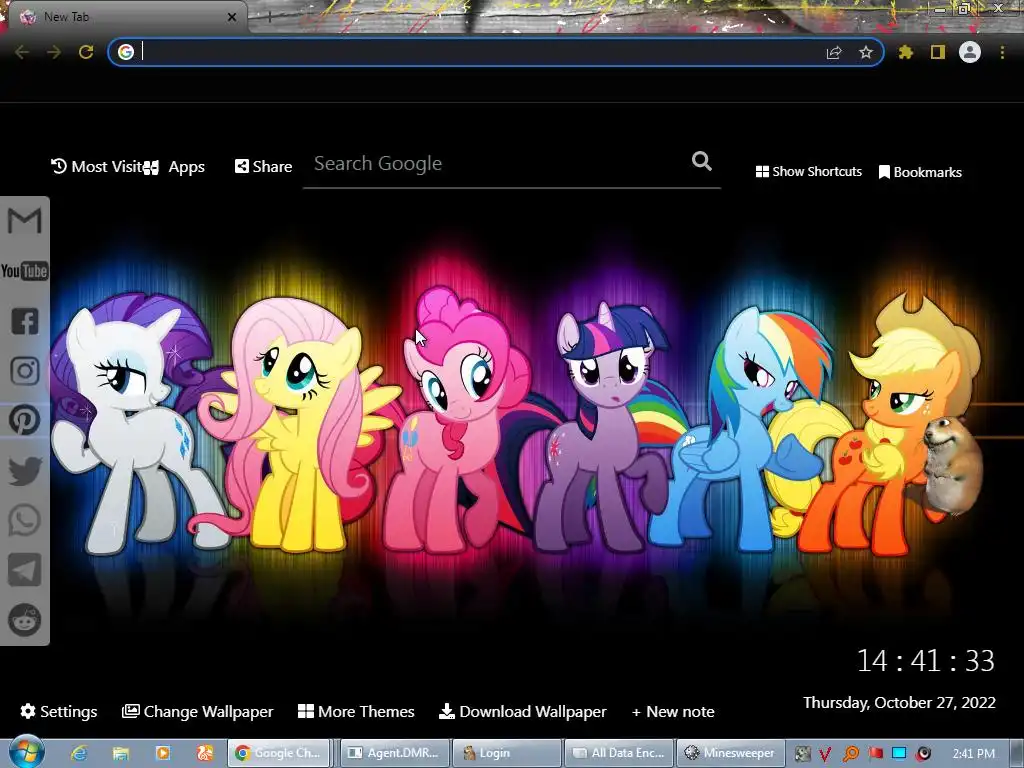Screen dimensions: 1024x768
Task: Select Google Chrome taskbar button
Action: 279,753
